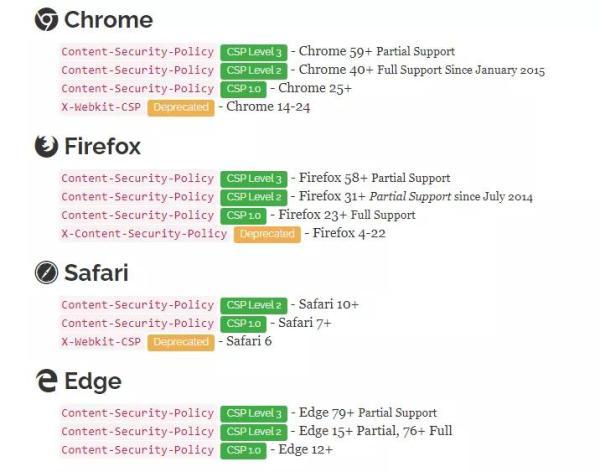The height and width of the screenshot is (472, 600).
Task: Click the Safari section heading
Action: [96, 273]
